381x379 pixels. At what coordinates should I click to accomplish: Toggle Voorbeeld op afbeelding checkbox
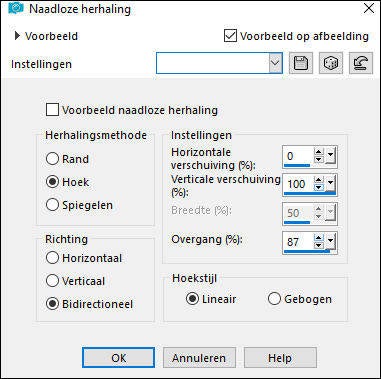pyautogui.click(x=230, y=36)
